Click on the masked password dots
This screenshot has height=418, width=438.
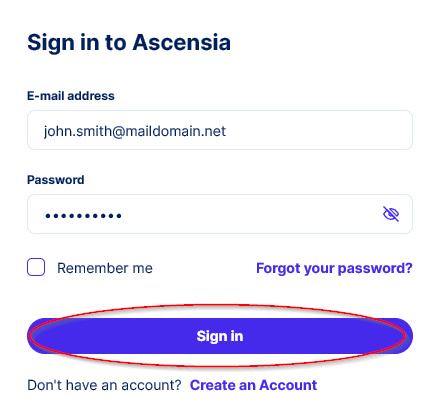coord(83,216)
